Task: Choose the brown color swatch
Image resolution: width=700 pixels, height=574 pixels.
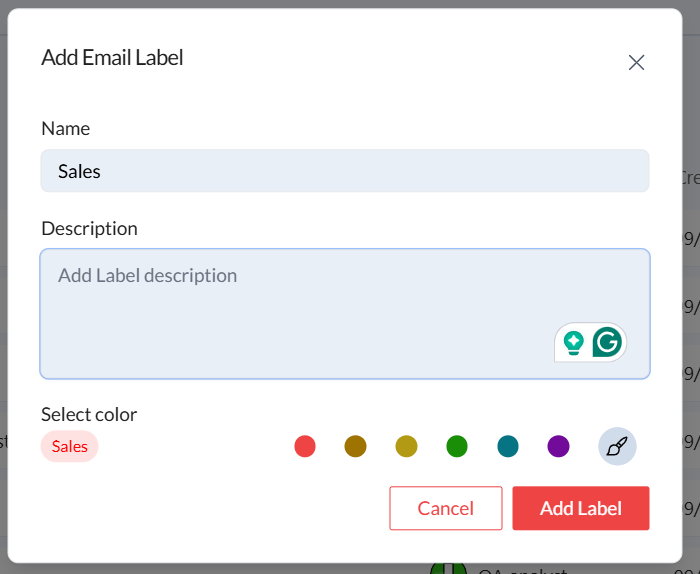Action: pos(355,447)
